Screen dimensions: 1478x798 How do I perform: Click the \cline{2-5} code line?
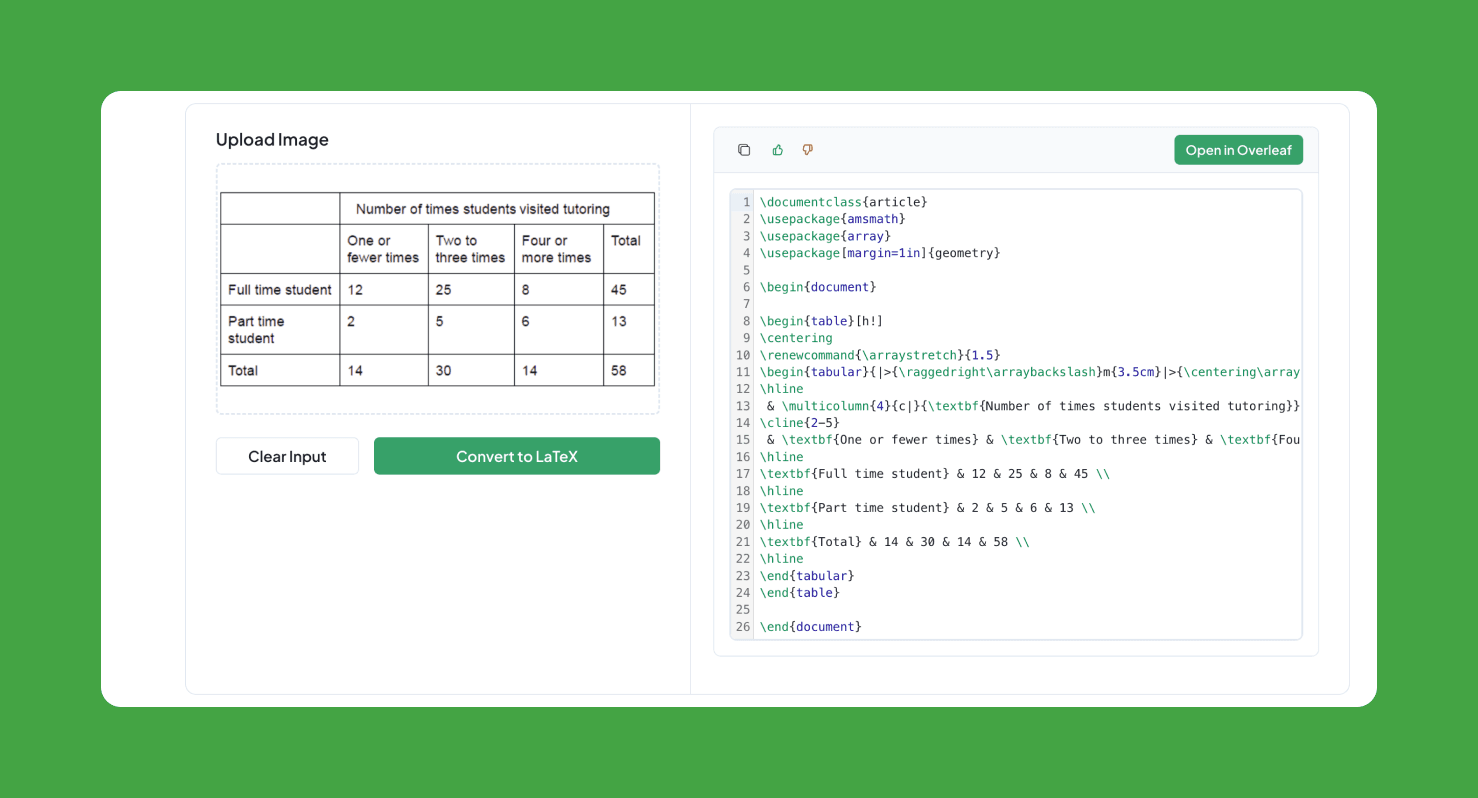tap(799, 423)
